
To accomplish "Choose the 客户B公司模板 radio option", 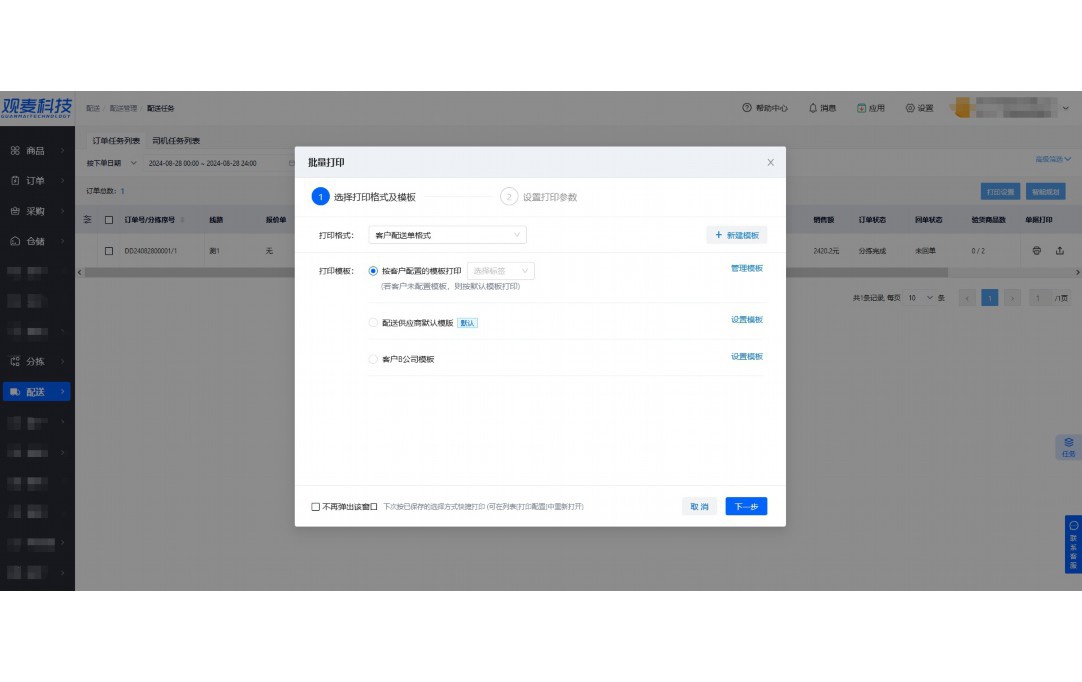I will point(374,359).
